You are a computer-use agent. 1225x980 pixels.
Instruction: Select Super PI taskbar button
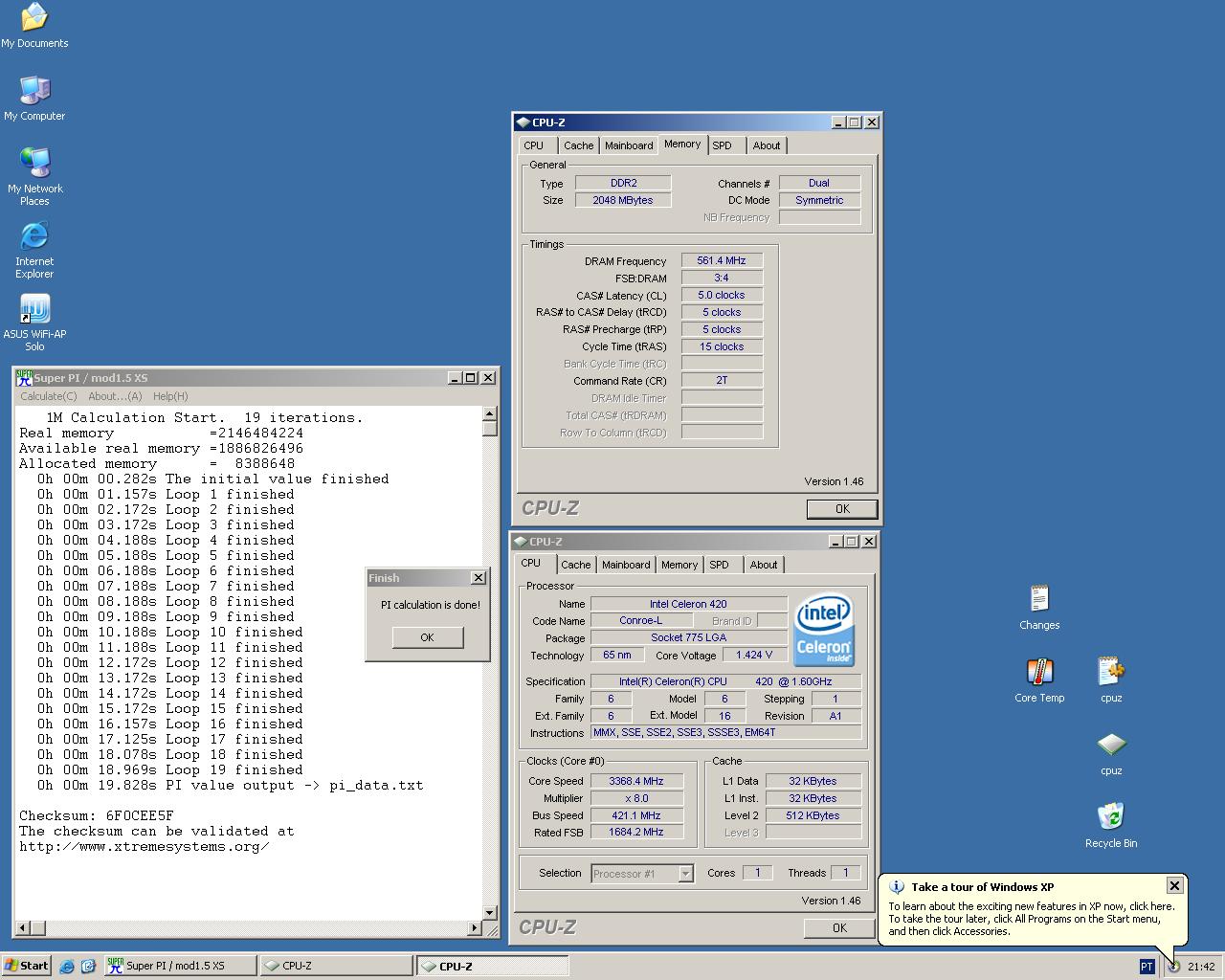click(x=179, y=966)
